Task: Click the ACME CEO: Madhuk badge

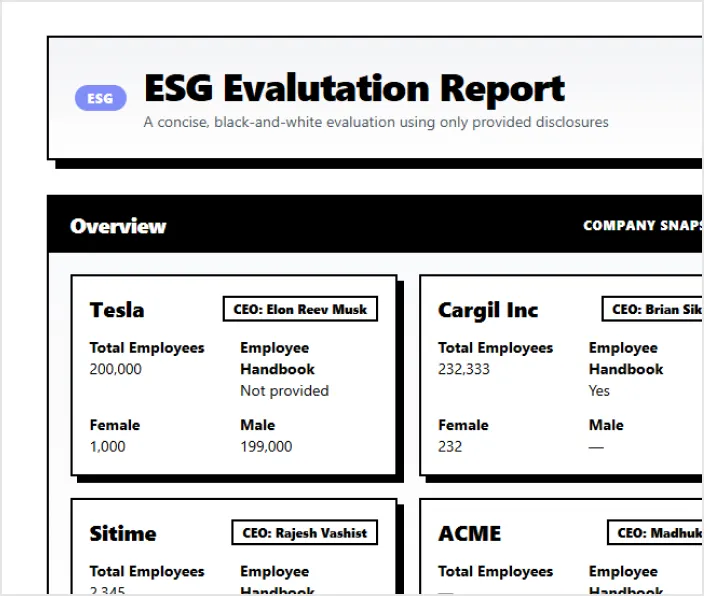Action: click(655, 533)
